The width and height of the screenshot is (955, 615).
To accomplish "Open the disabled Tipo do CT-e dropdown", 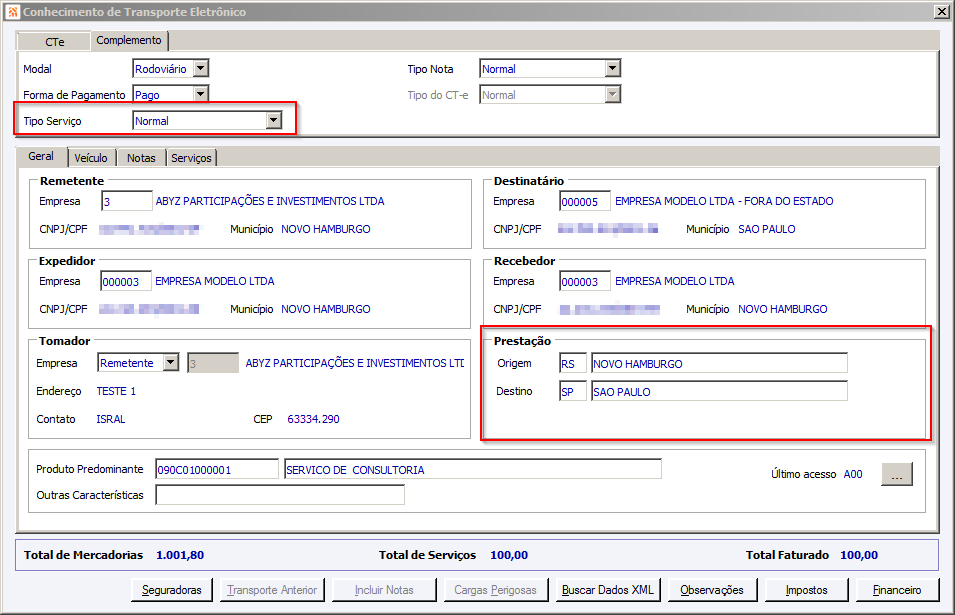I will (613, 94).
